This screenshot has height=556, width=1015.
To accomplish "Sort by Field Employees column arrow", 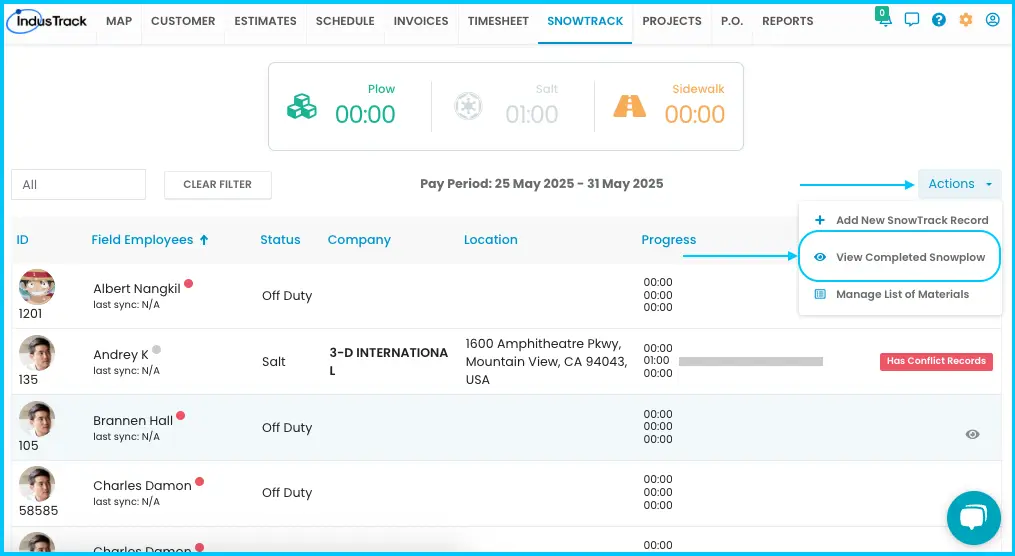I will (204, 239).
